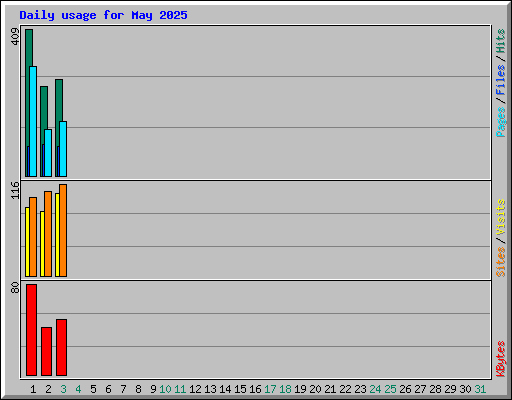Click the red KBytes bar for day 2
This screenshot has height=400, width=512.
(46, 351)
